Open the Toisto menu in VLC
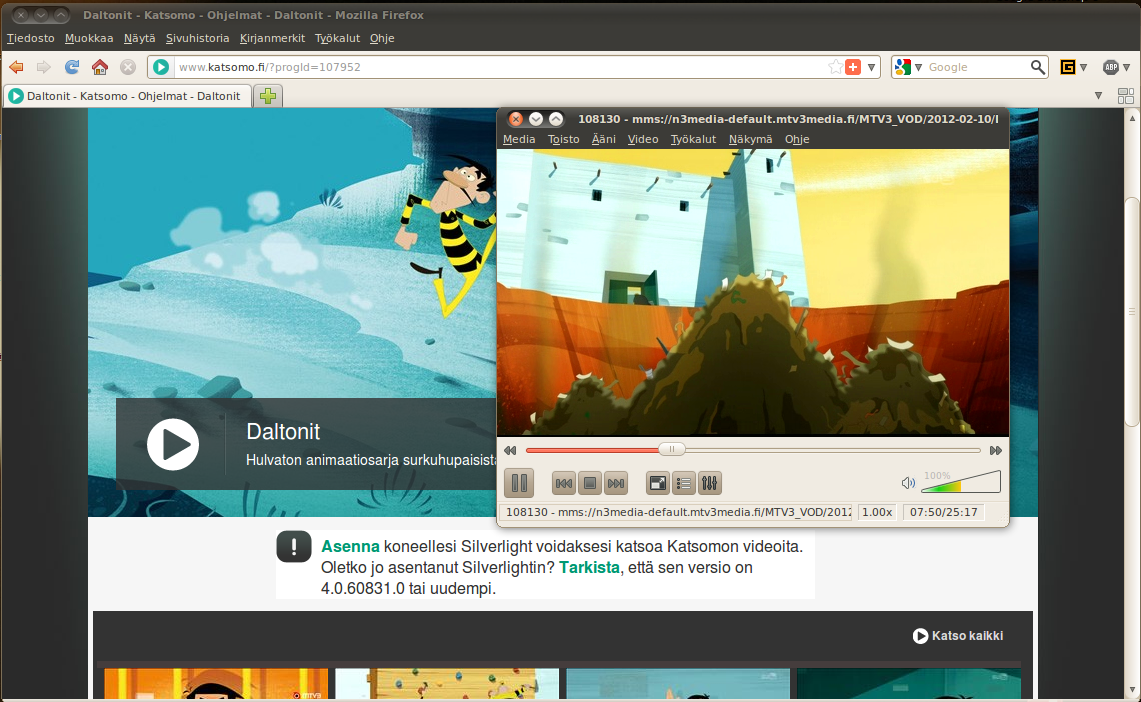This screenshot has width=1141, height=702. click(x=563, y=139)
